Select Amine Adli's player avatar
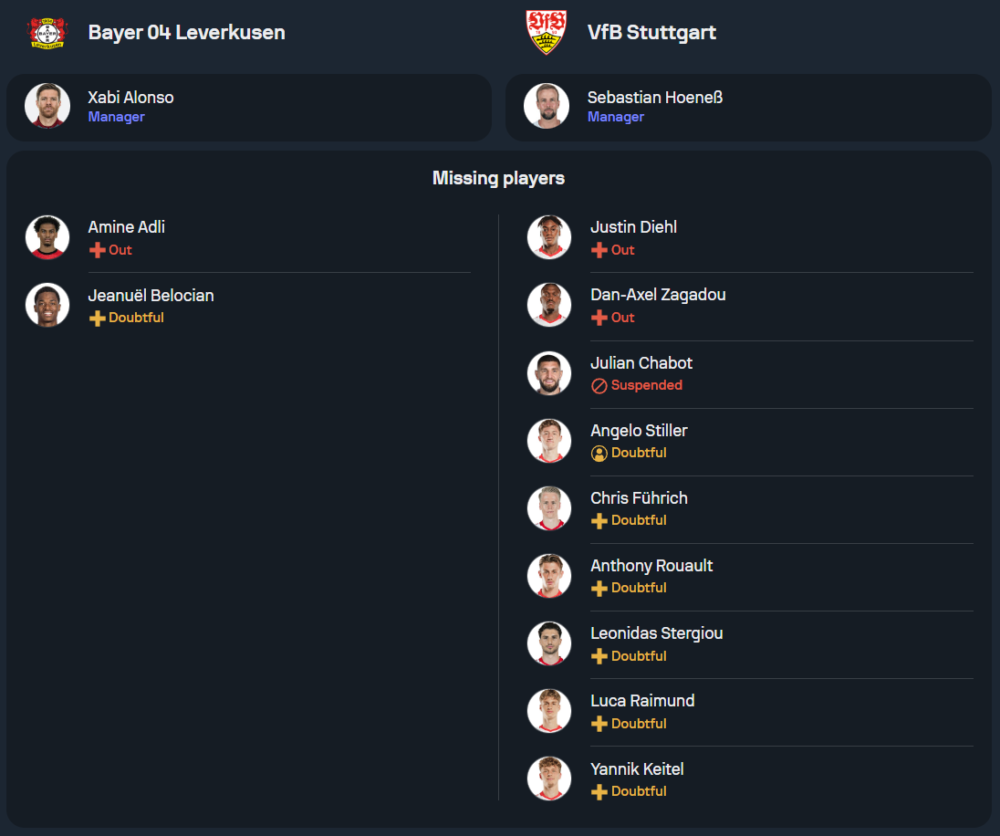 coord(47,237)
